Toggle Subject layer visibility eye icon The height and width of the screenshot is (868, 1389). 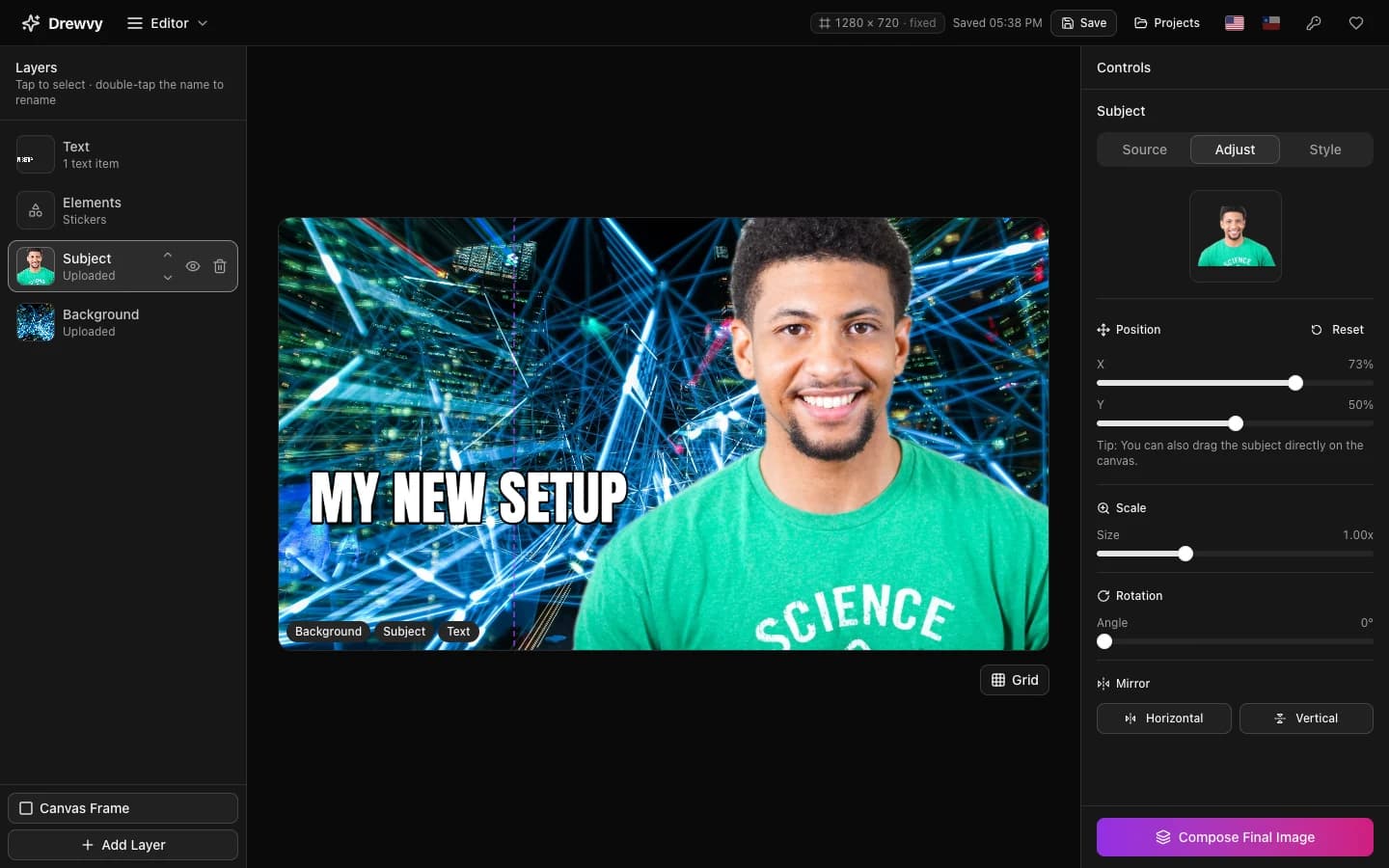point(193,266)
